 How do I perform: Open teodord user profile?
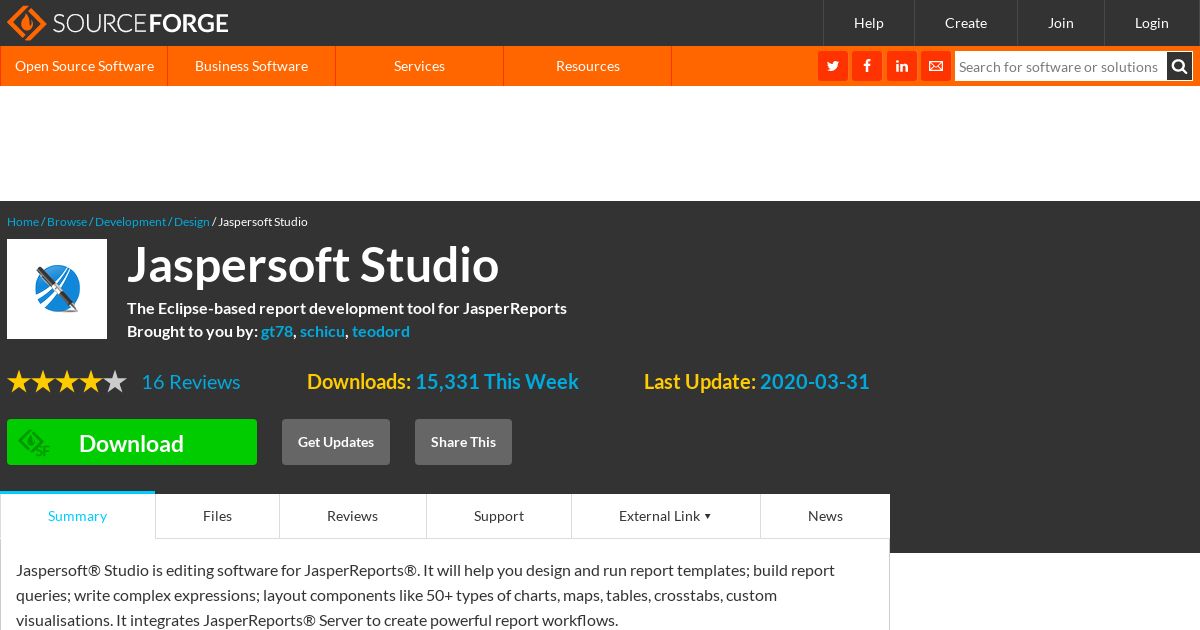click(381, 331)
